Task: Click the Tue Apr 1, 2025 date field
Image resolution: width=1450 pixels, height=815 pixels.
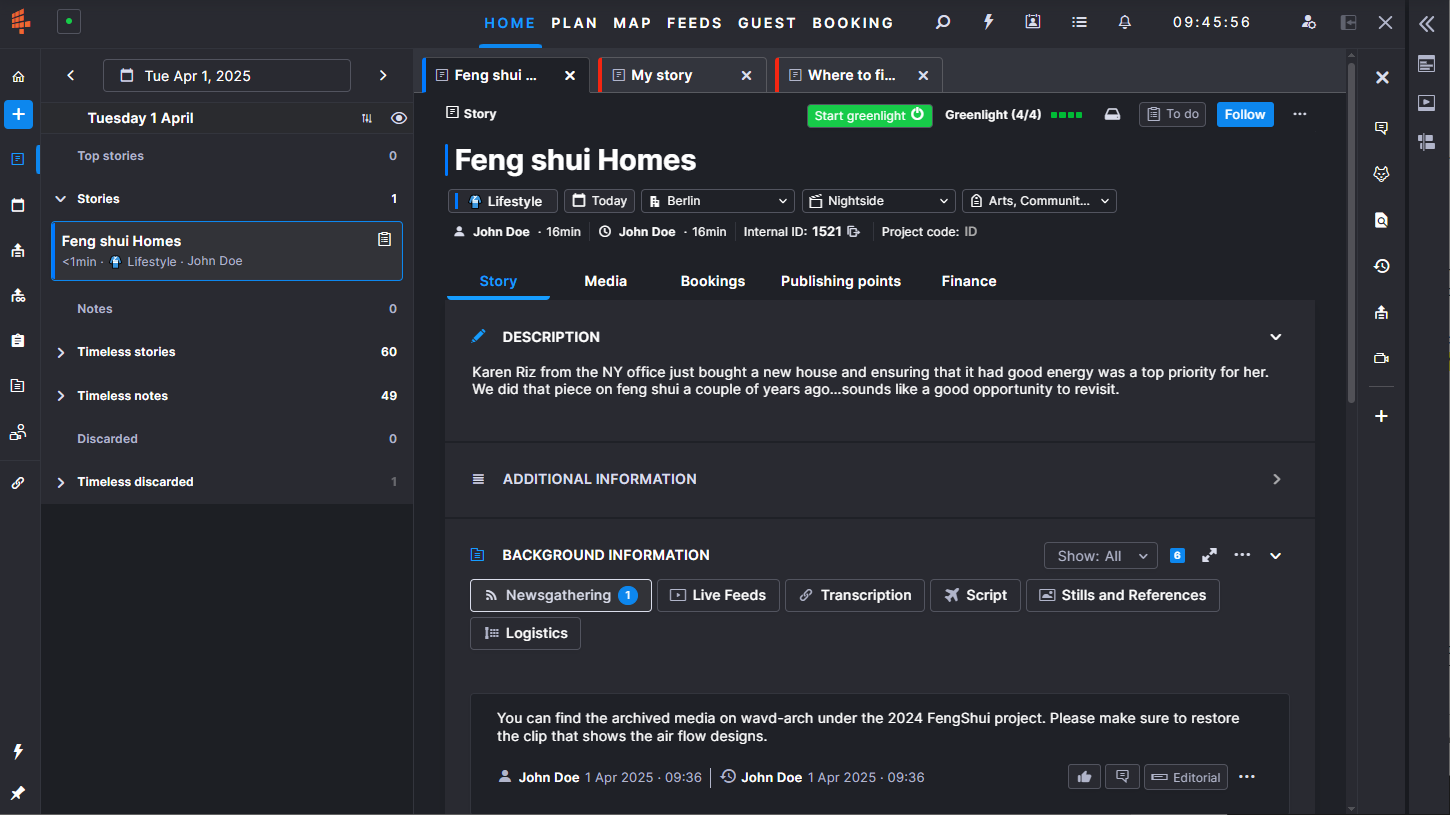Action: [x=227, y=76]
